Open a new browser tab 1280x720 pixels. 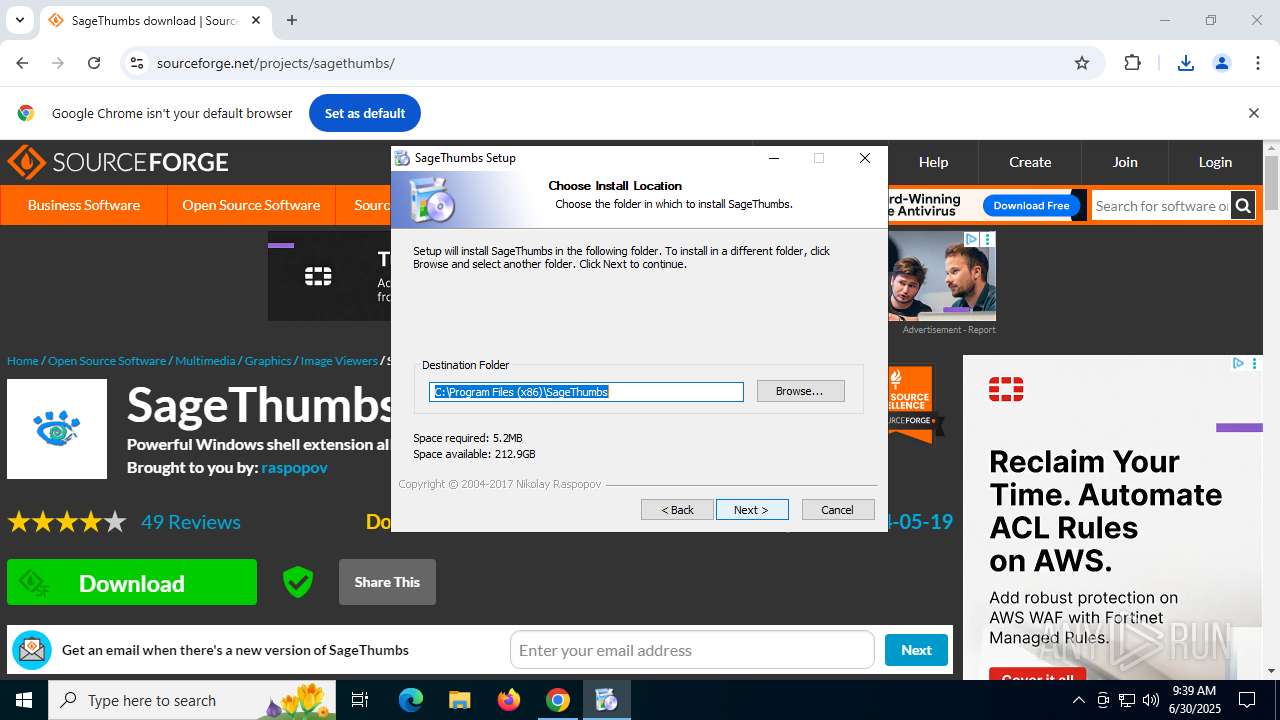coord(292,20)
